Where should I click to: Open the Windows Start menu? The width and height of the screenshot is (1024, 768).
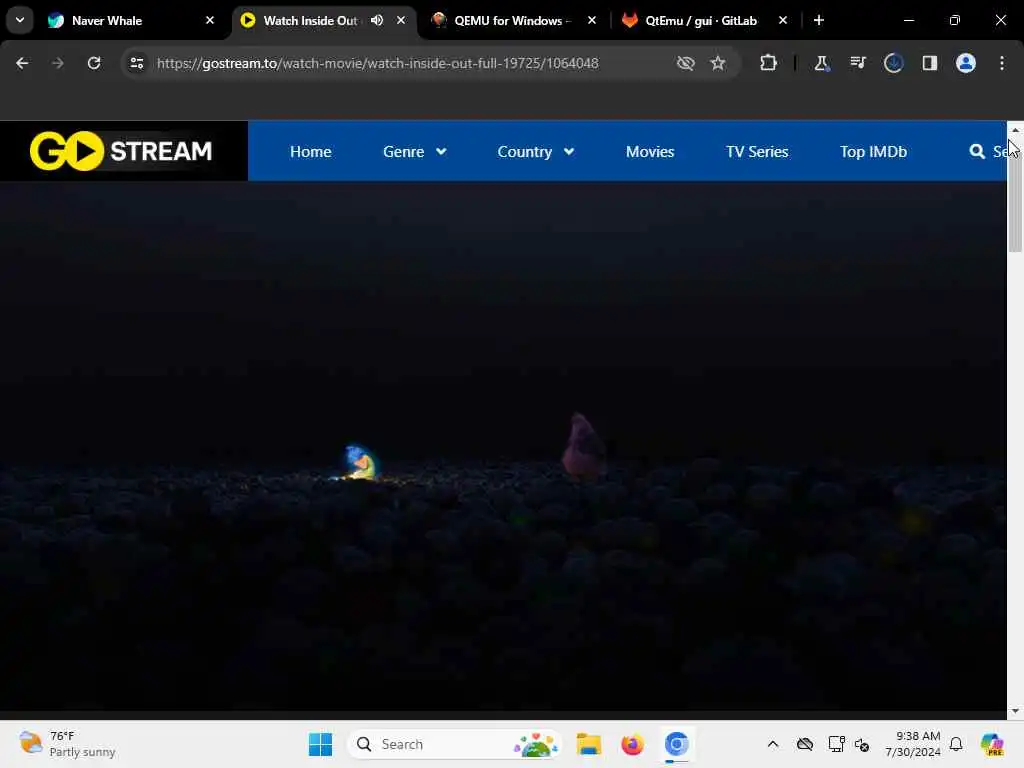click(x=320, y=744)
